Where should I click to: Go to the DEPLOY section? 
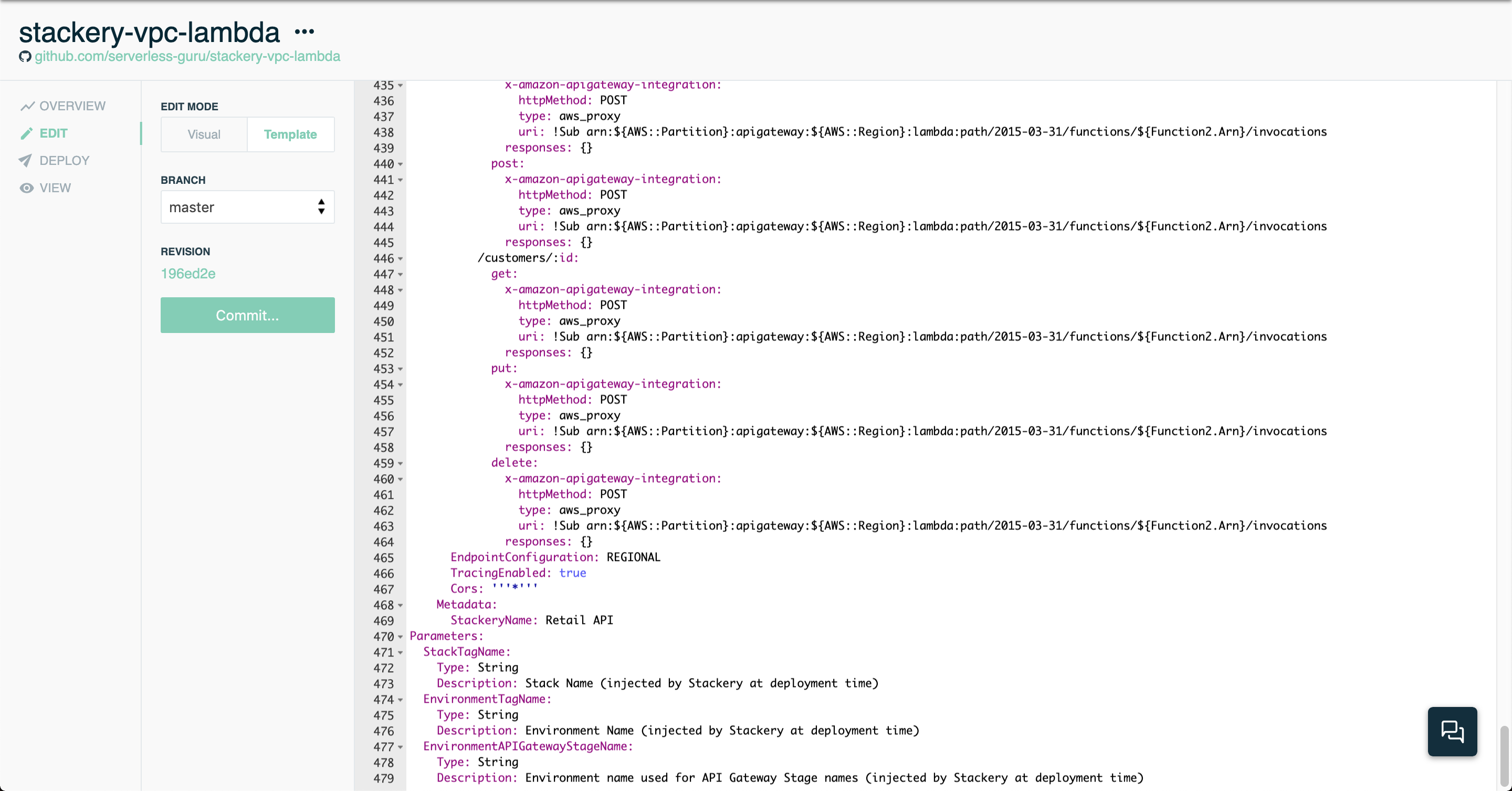(64, 160)
